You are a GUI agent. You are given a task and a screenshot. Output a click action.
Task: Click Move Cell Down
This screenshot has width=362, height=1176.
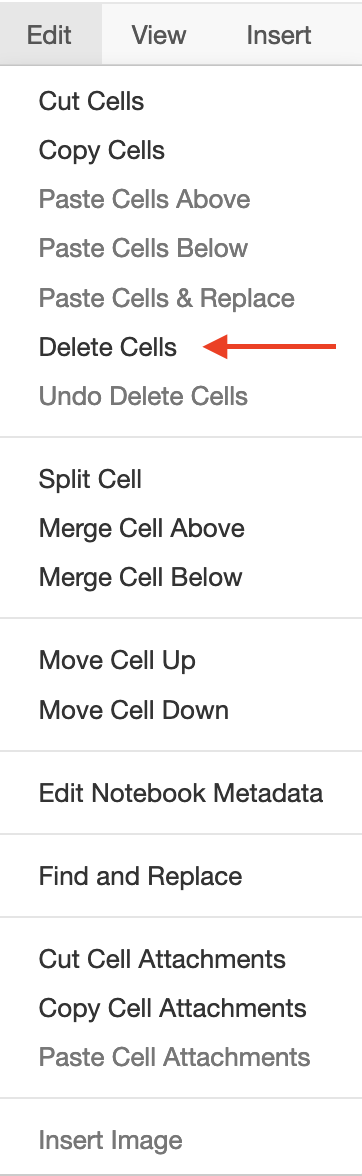pyautogui.click(x=181, y=710)
